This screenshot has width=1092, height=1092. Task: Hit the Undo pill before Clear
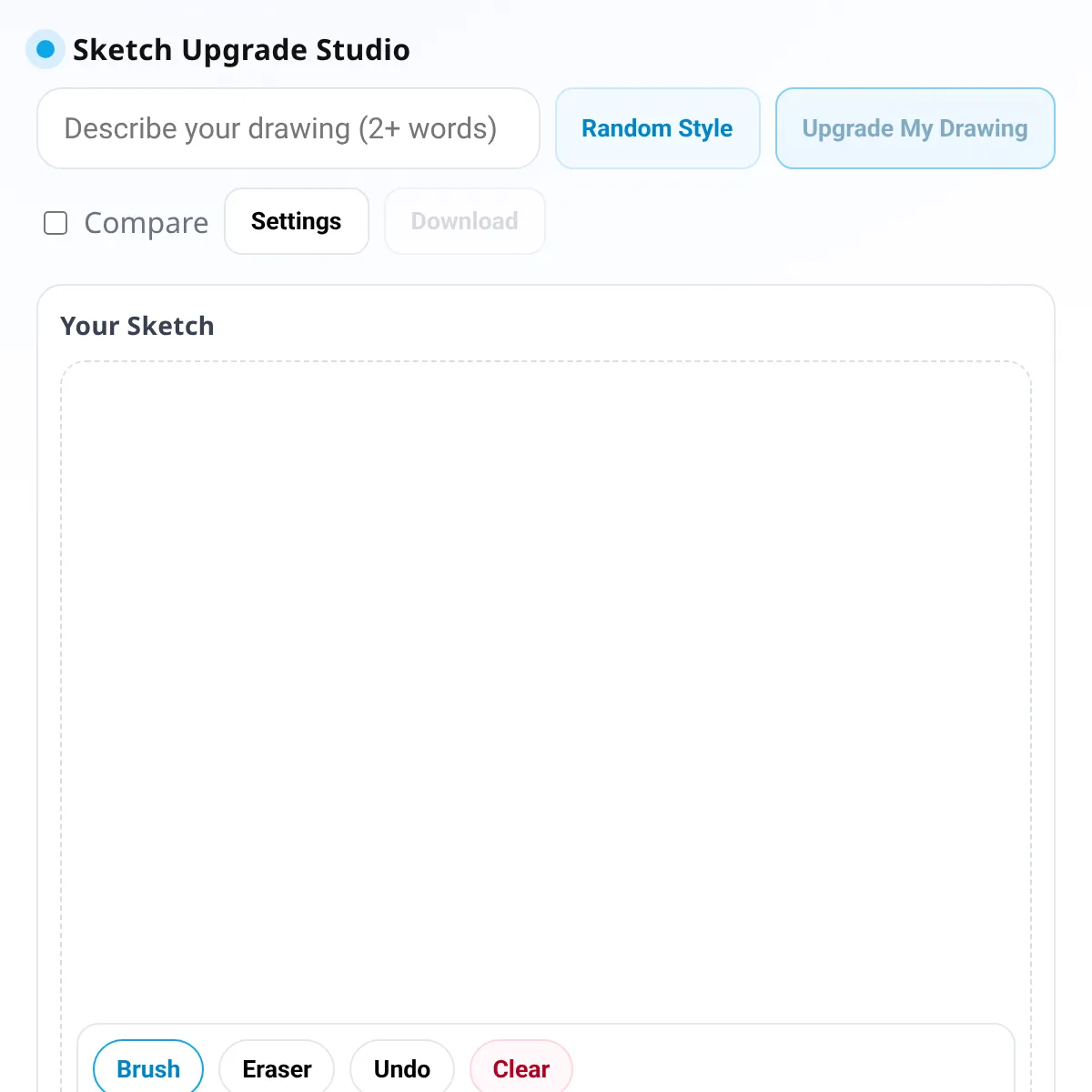[x=402, y=1067]
